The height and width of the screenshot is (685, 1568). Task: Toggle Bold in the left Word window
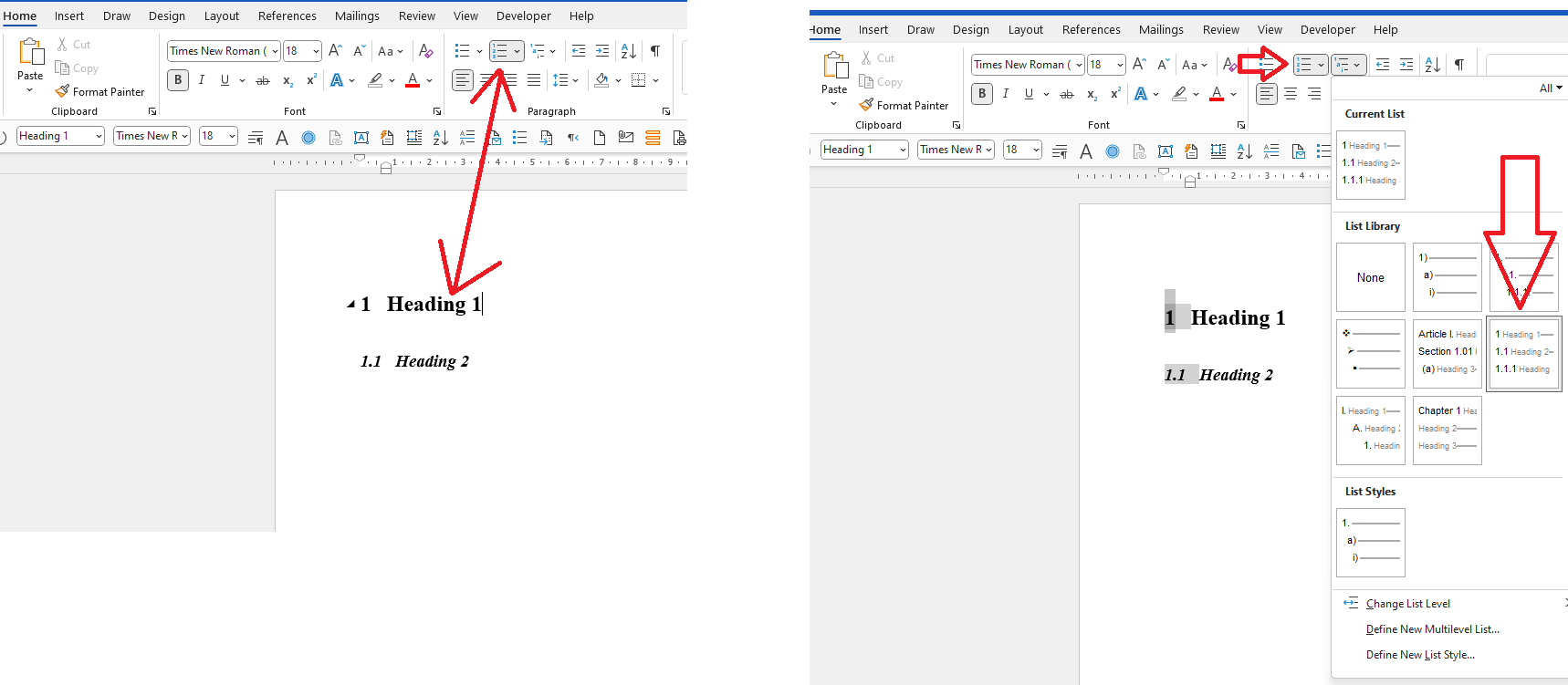(178, 80)
